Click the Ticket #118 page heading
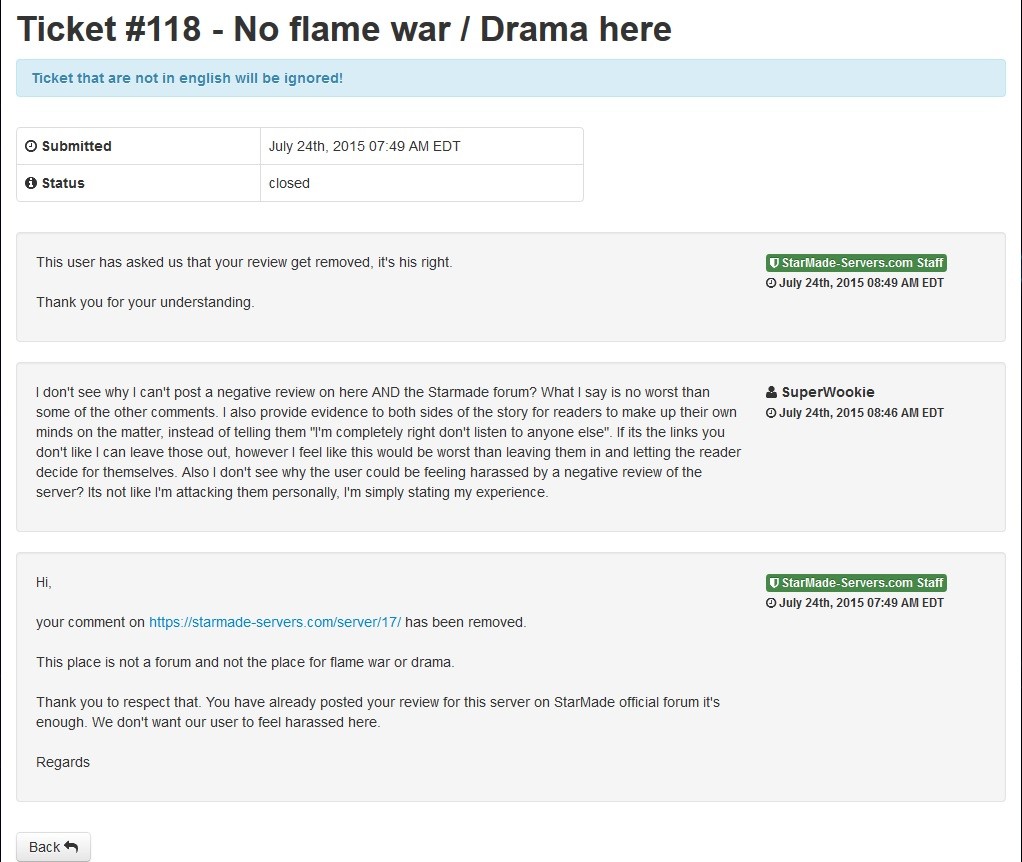 point(344,29)
